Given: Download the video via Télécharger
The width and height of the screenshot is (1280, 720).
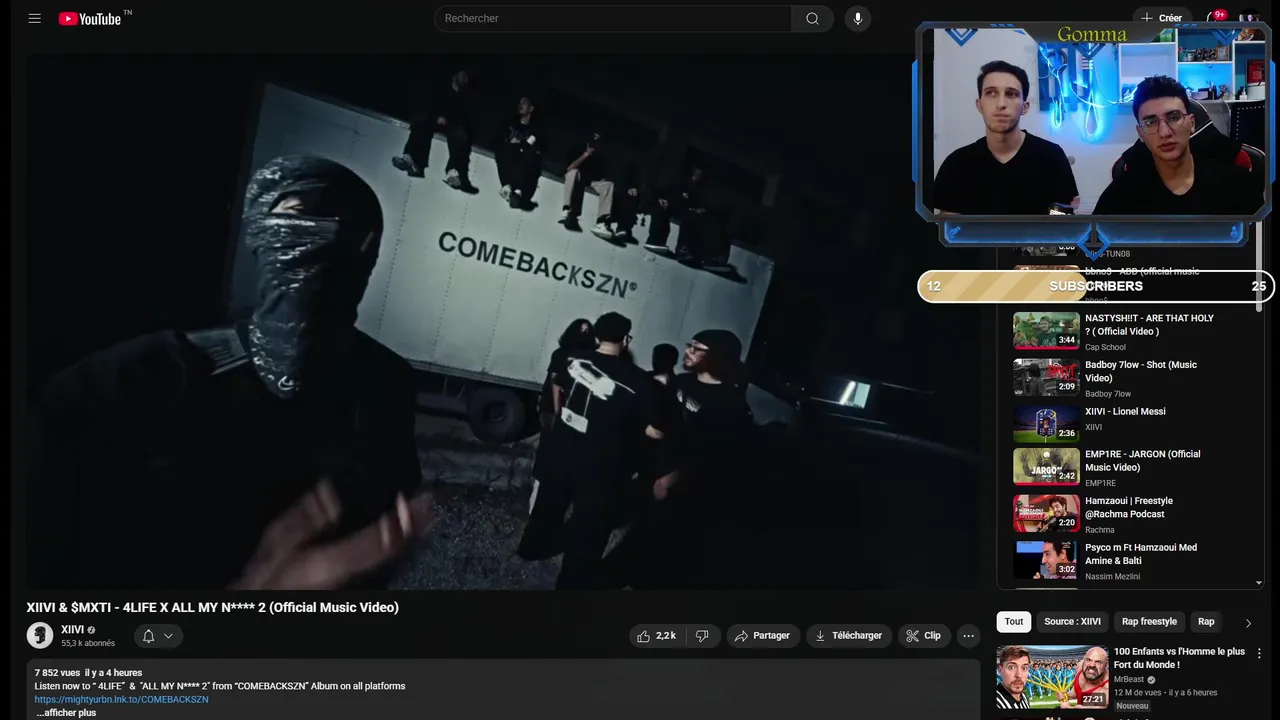Looking at the screenshot, I should pos(849,636).
